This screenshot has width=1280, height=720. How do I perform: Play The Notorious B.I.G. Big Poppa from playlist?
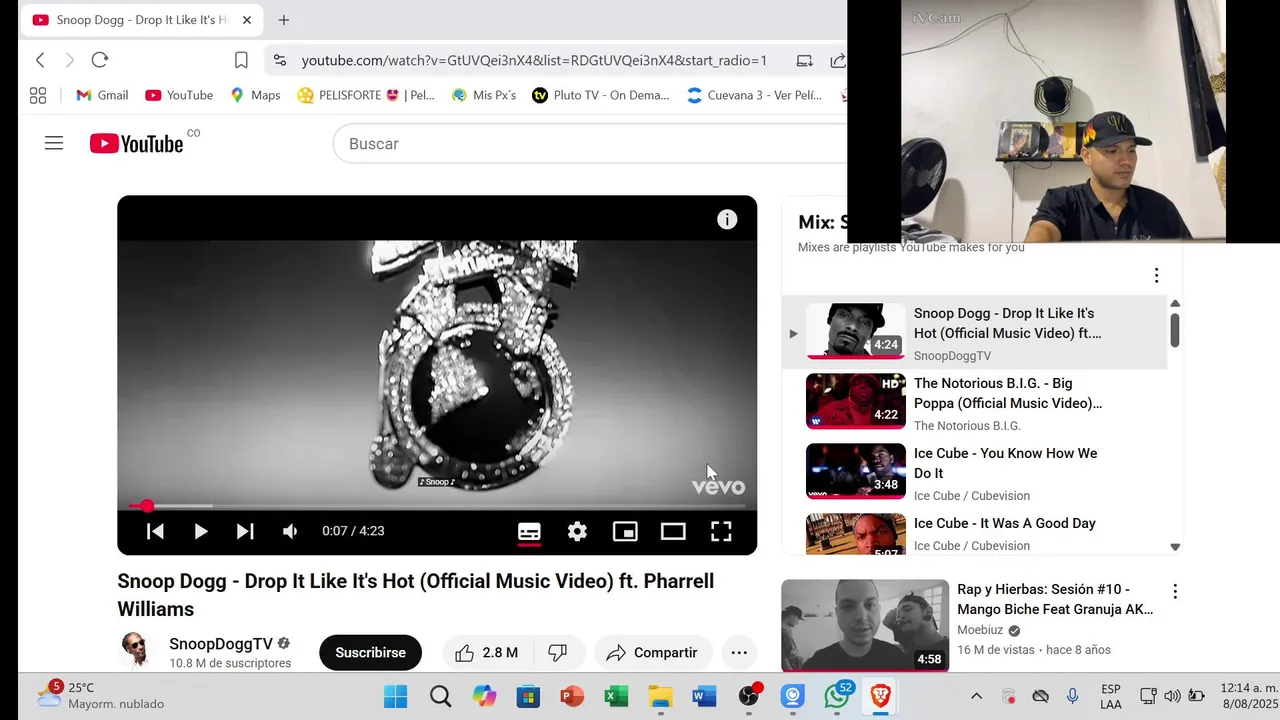point(974,402)
